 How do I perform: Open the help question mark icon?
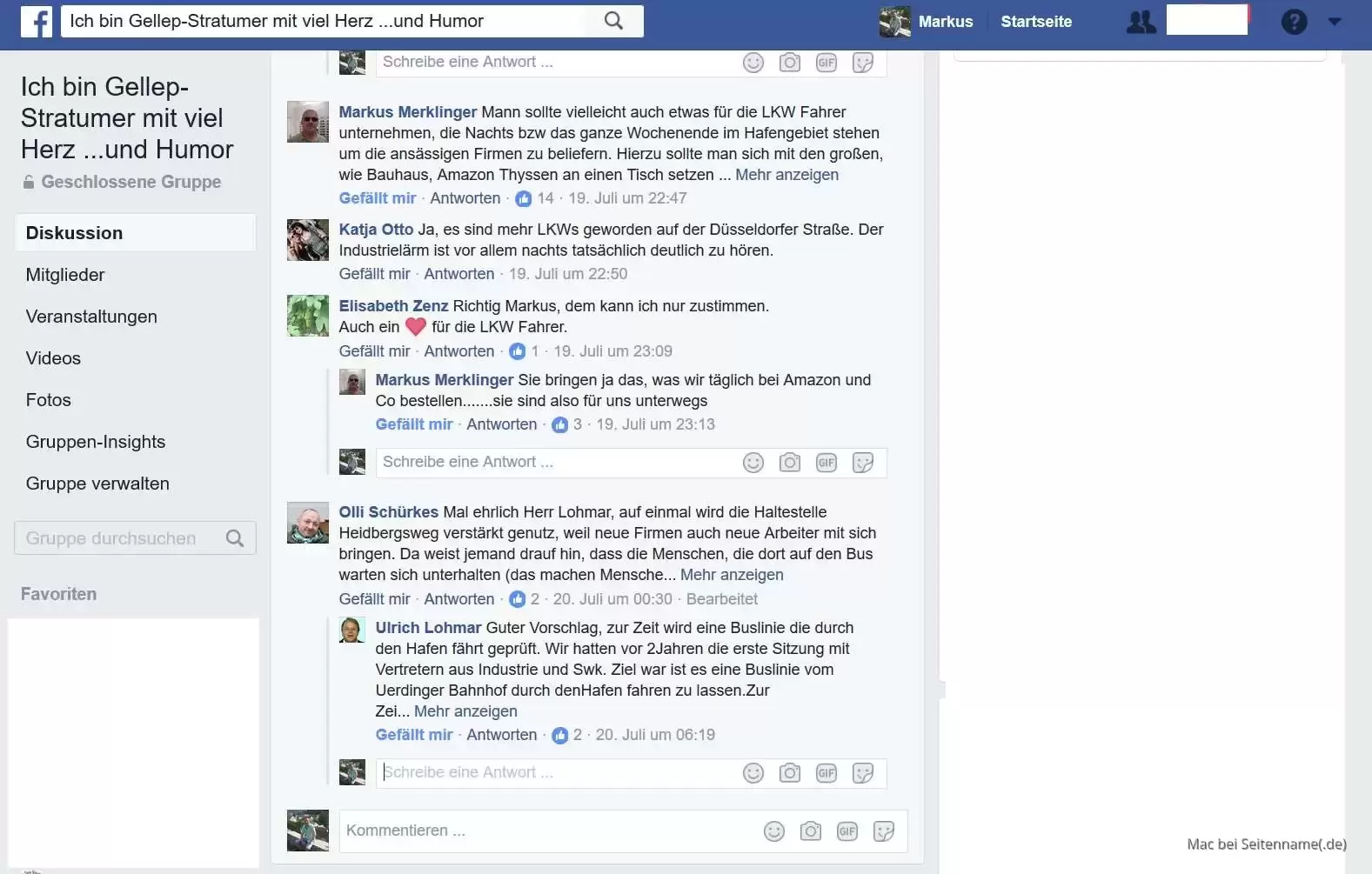point(1294,22)
